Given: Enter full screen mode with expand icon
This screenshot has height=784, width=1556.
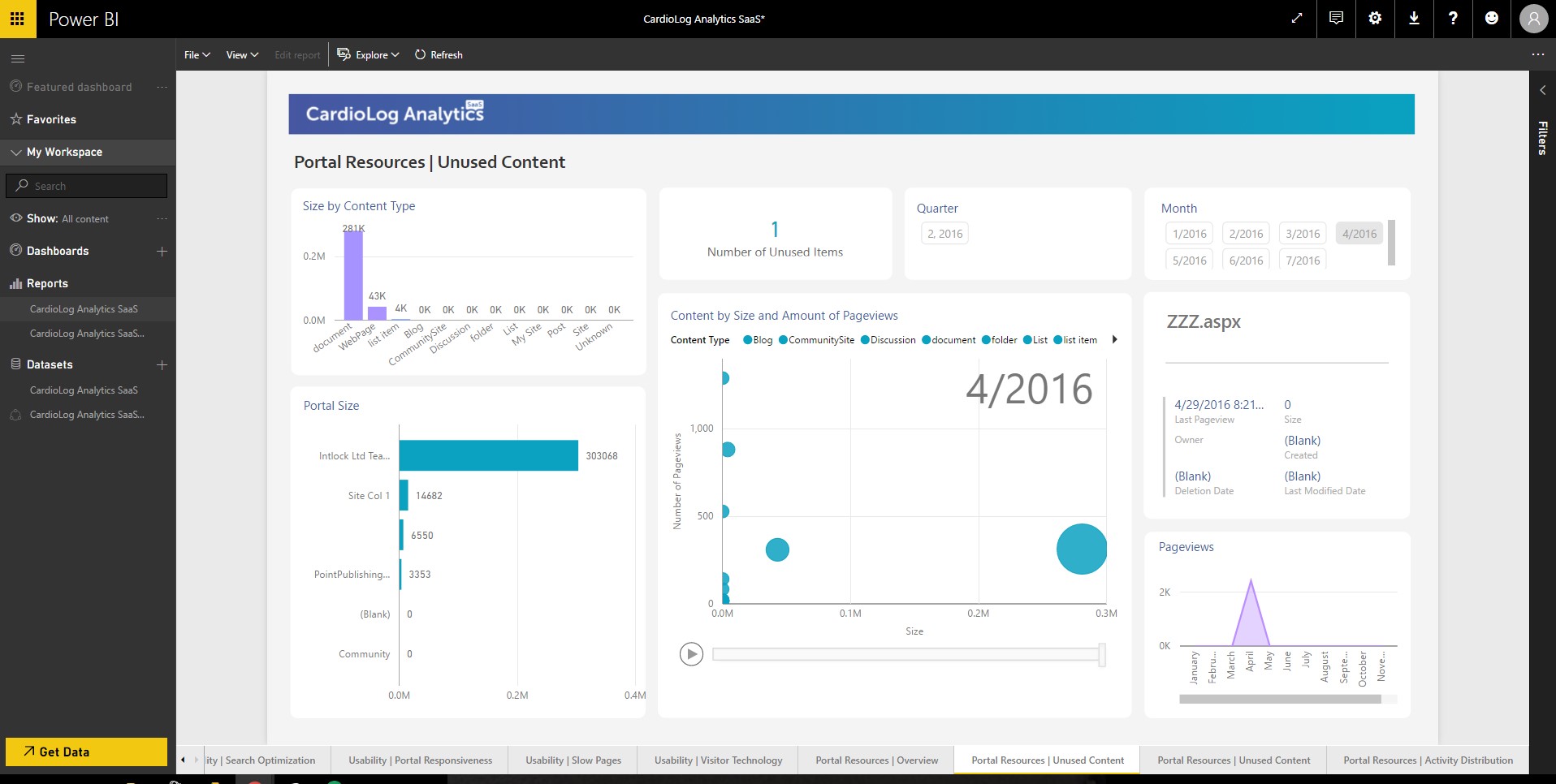Looking at the screenshot, I should pos(1297,19).
